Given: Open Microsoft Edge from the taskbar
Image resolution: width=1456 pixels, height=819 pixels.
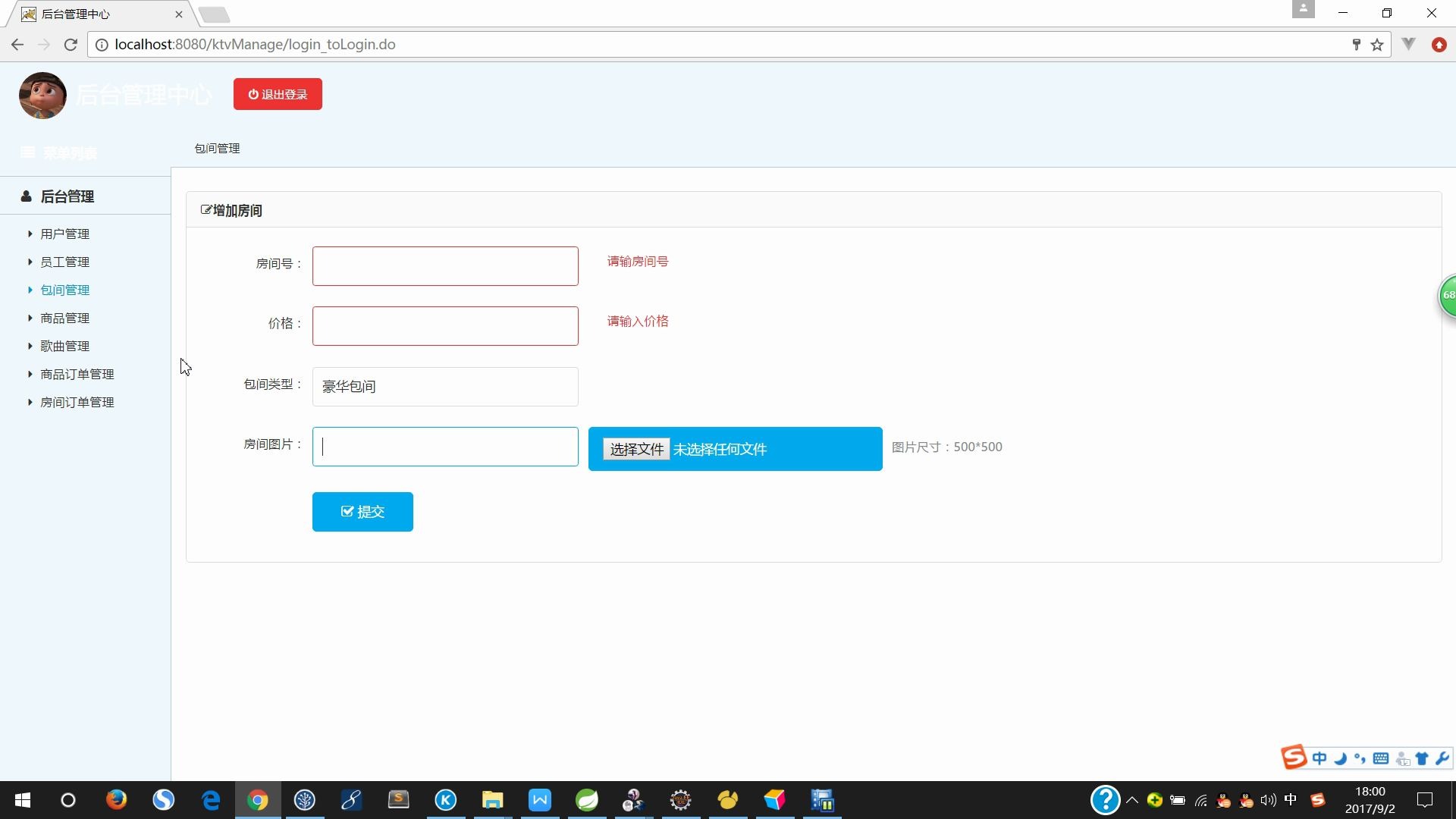Looking at the screenshot, I should click(x=211, y=800).
